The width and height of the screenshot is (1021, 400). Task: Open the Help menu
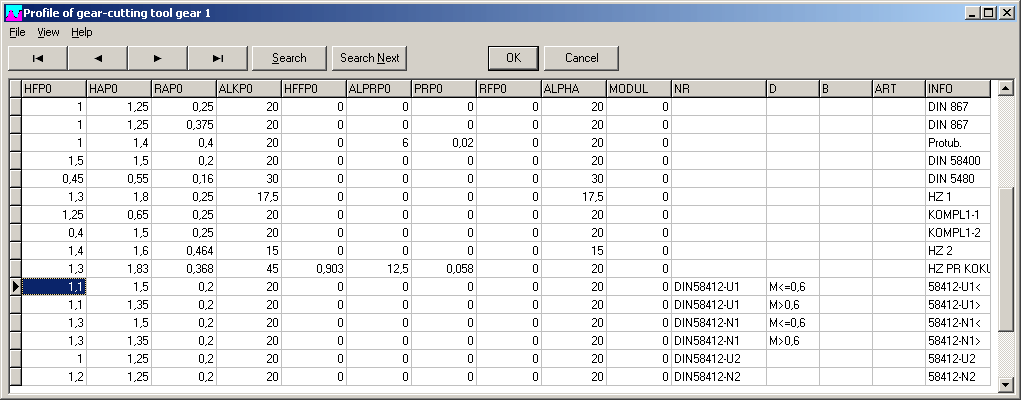pyautogui.click(x=81, y=32)
